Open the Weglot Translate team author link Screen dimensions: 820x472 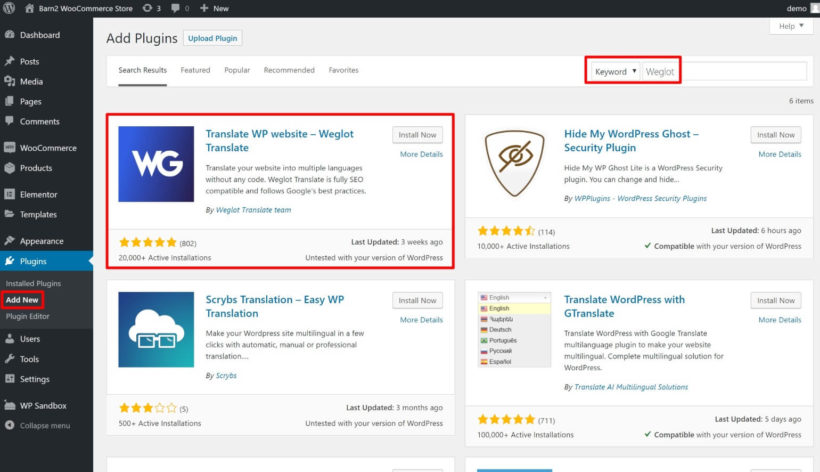(254, 210)
